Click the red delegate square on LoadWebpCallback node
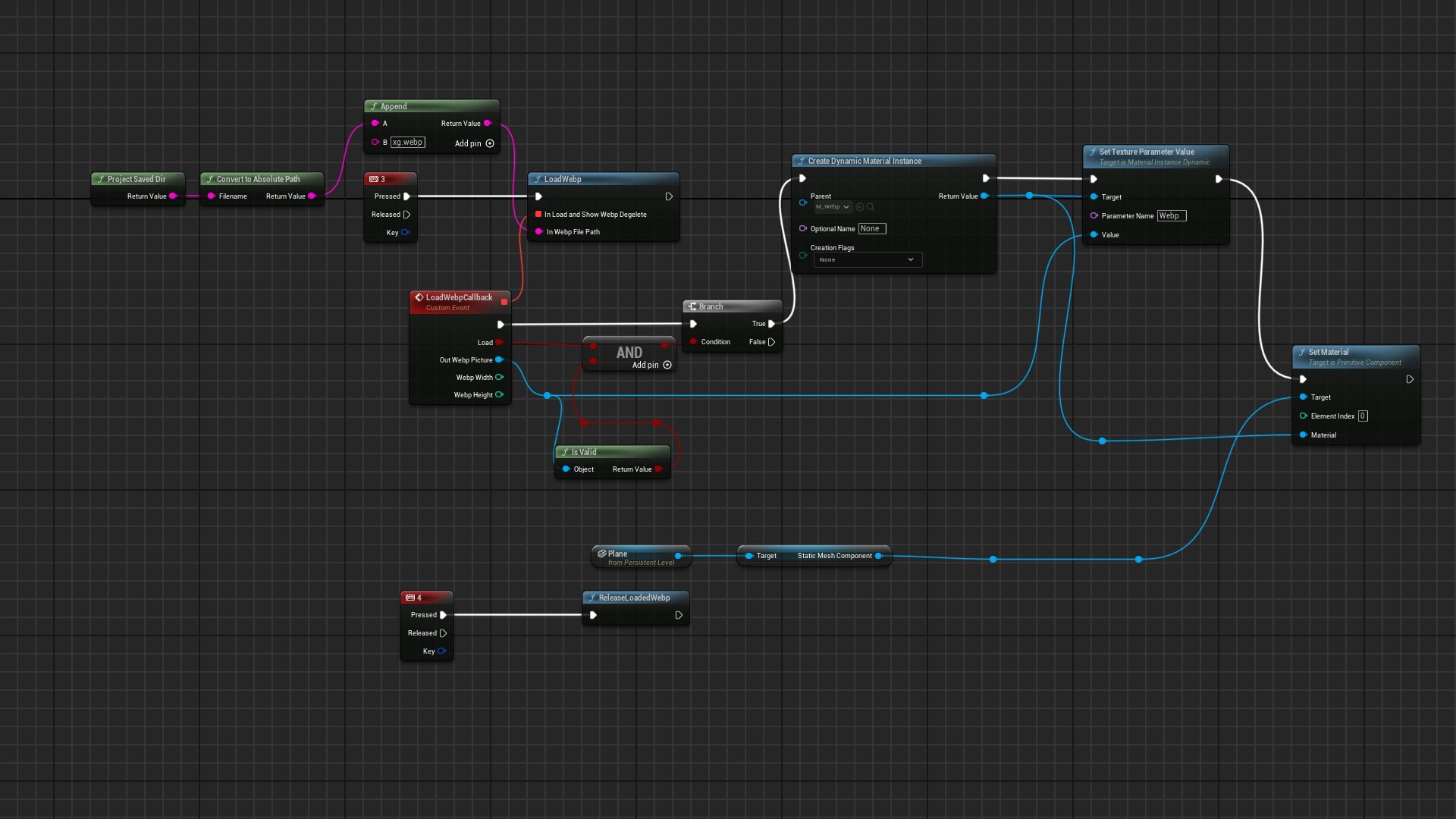Viewport: 1456px width, 819px height. [504, 302]
